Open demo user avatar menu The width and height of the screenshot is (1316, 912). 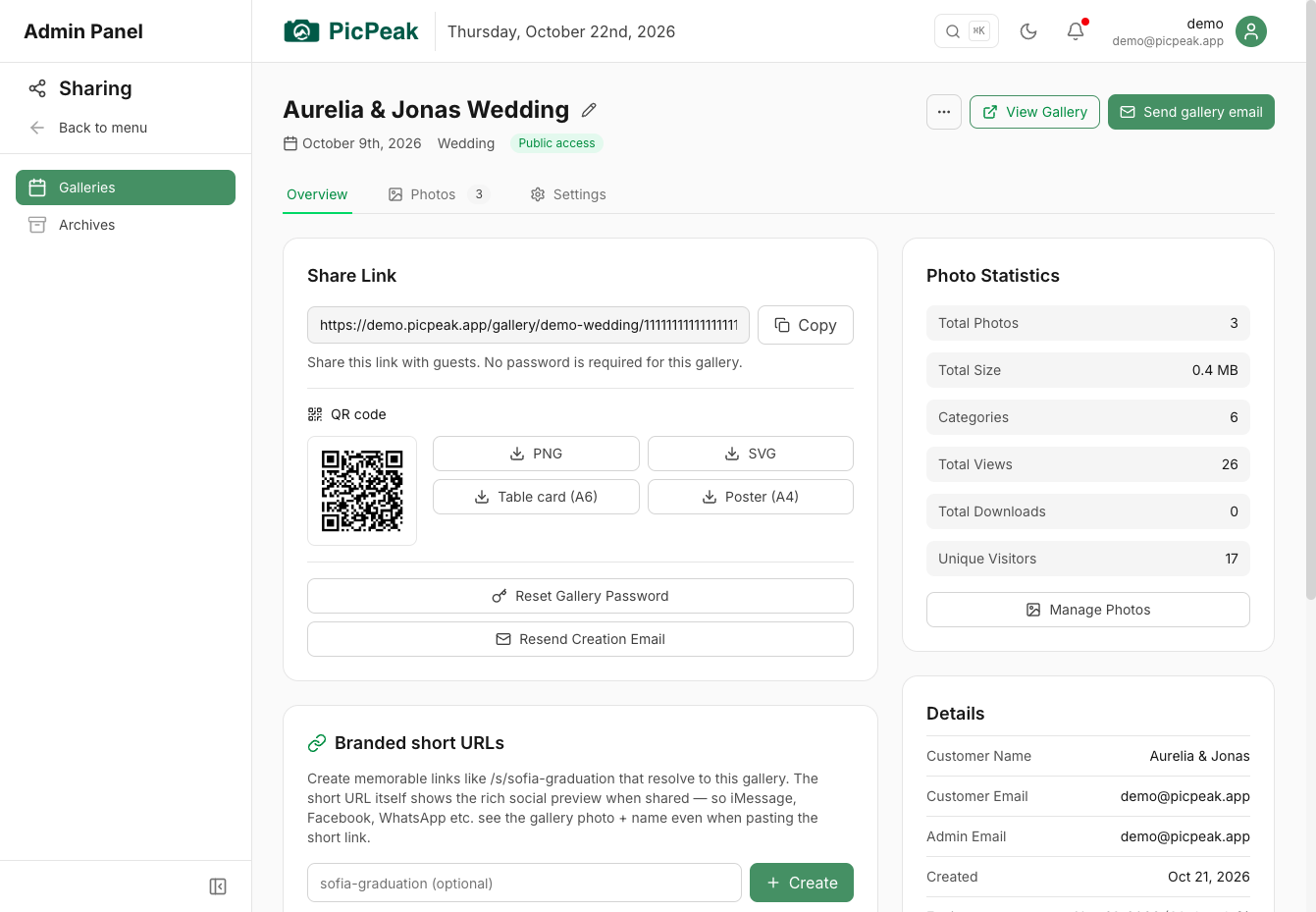(x=1251, y=31)
